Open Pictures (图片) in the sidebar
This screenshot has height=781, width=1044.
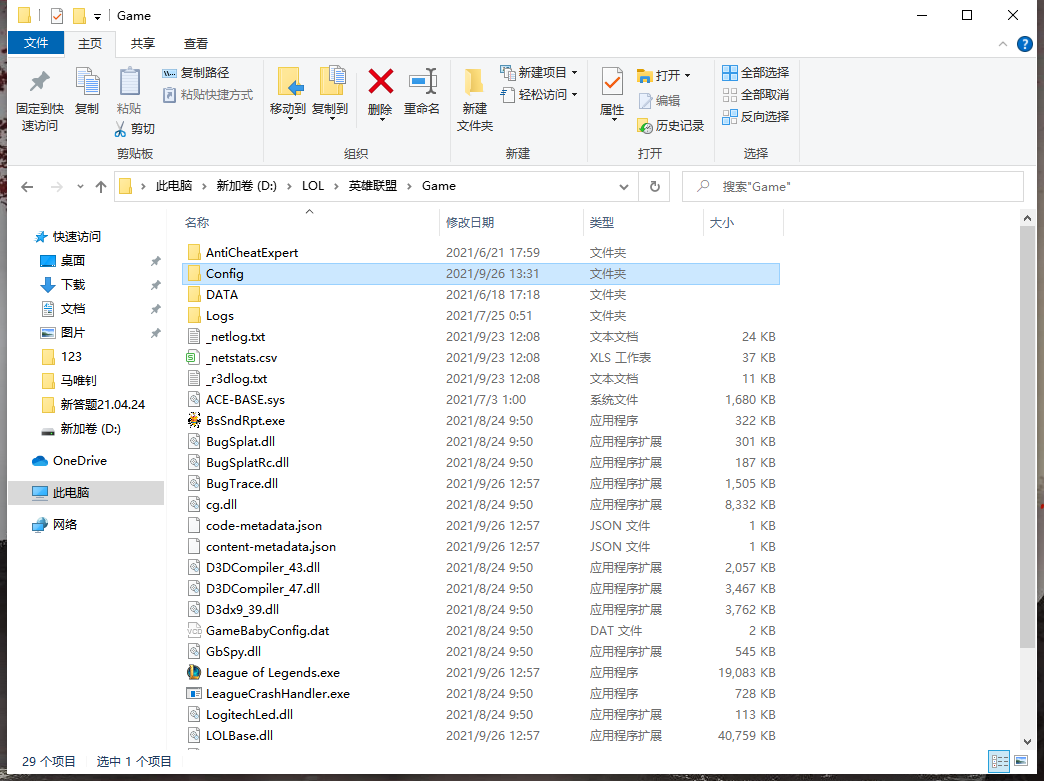coord(73,332)
